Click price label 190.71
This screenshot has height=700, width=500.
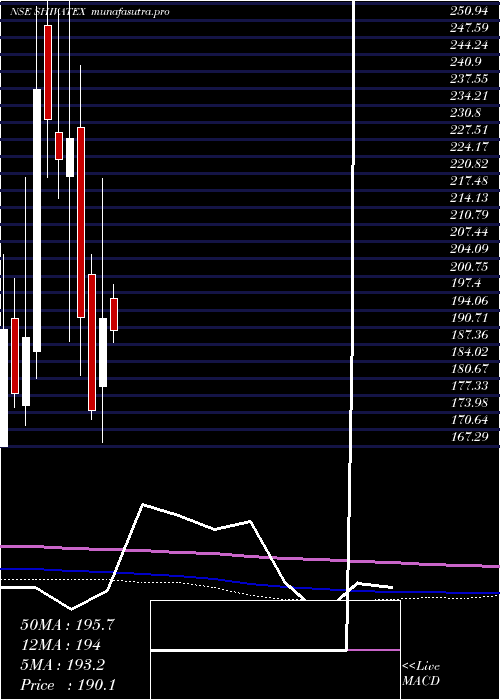click(x=469, y=317)
